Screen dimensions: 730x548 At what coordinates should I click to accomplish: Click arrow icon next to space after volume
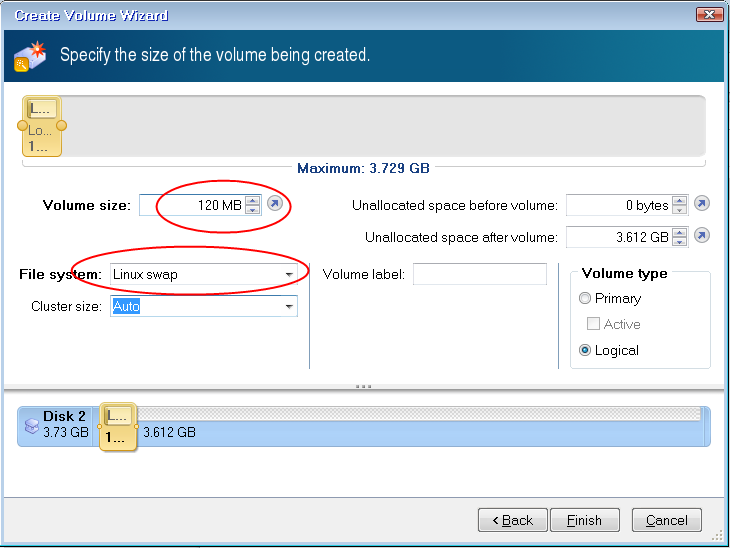tap(702, 236)
